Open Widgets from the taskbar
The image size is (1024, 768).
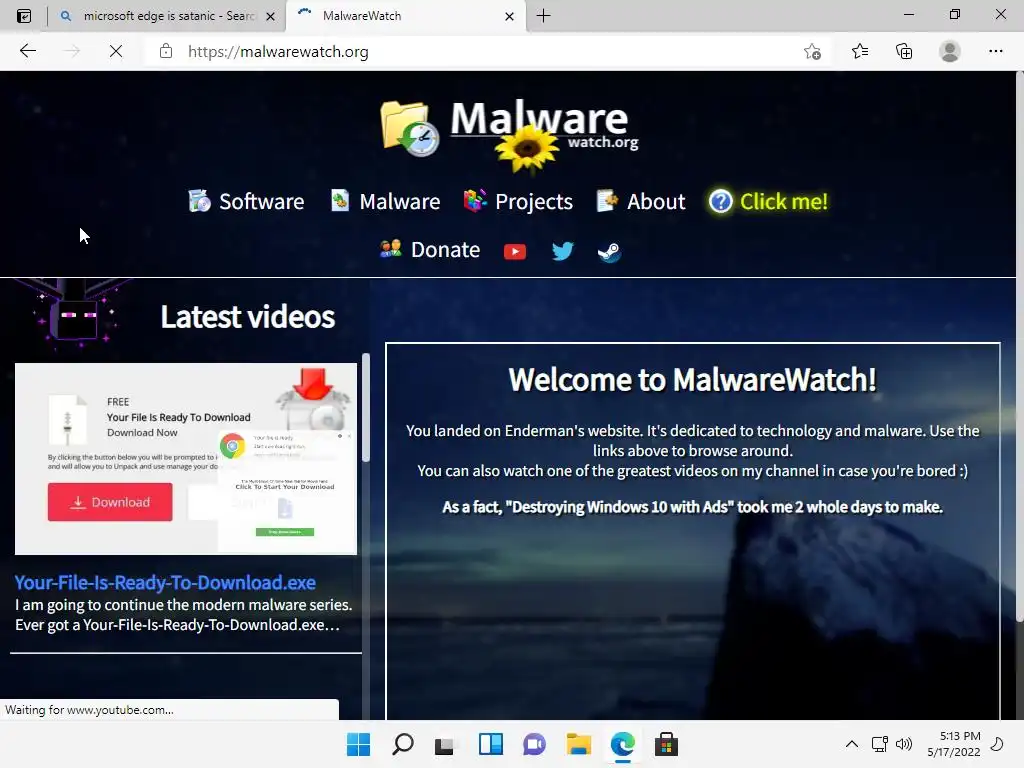tap(490, 744)
